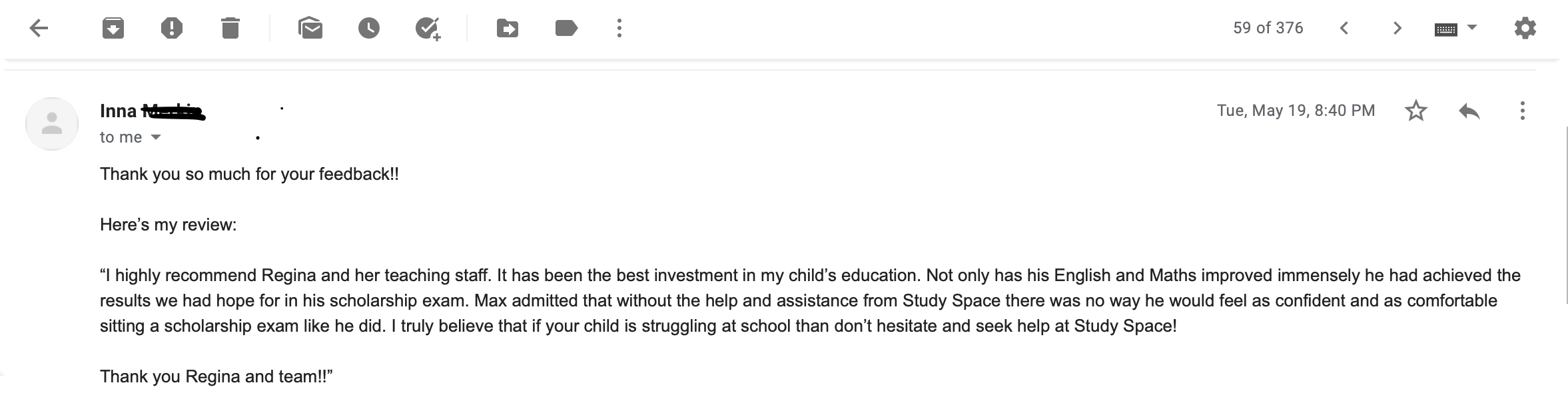The width and height of the screenshot is (1568, 413).
Task: Apply a label to this email
Action: (x=566, y=28)
